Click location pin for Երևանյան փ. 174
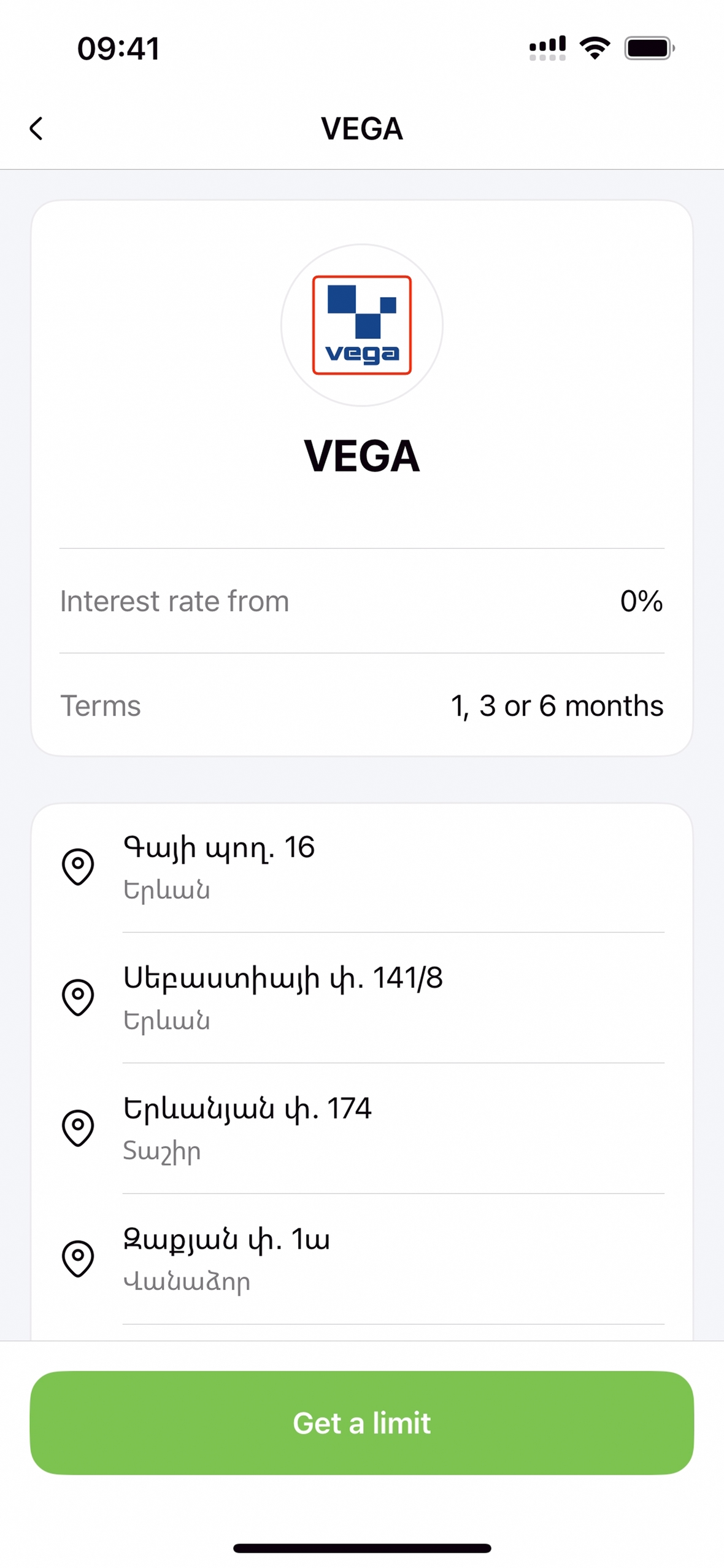This screenshot has height=1568, width=724. click(78, 1127)
